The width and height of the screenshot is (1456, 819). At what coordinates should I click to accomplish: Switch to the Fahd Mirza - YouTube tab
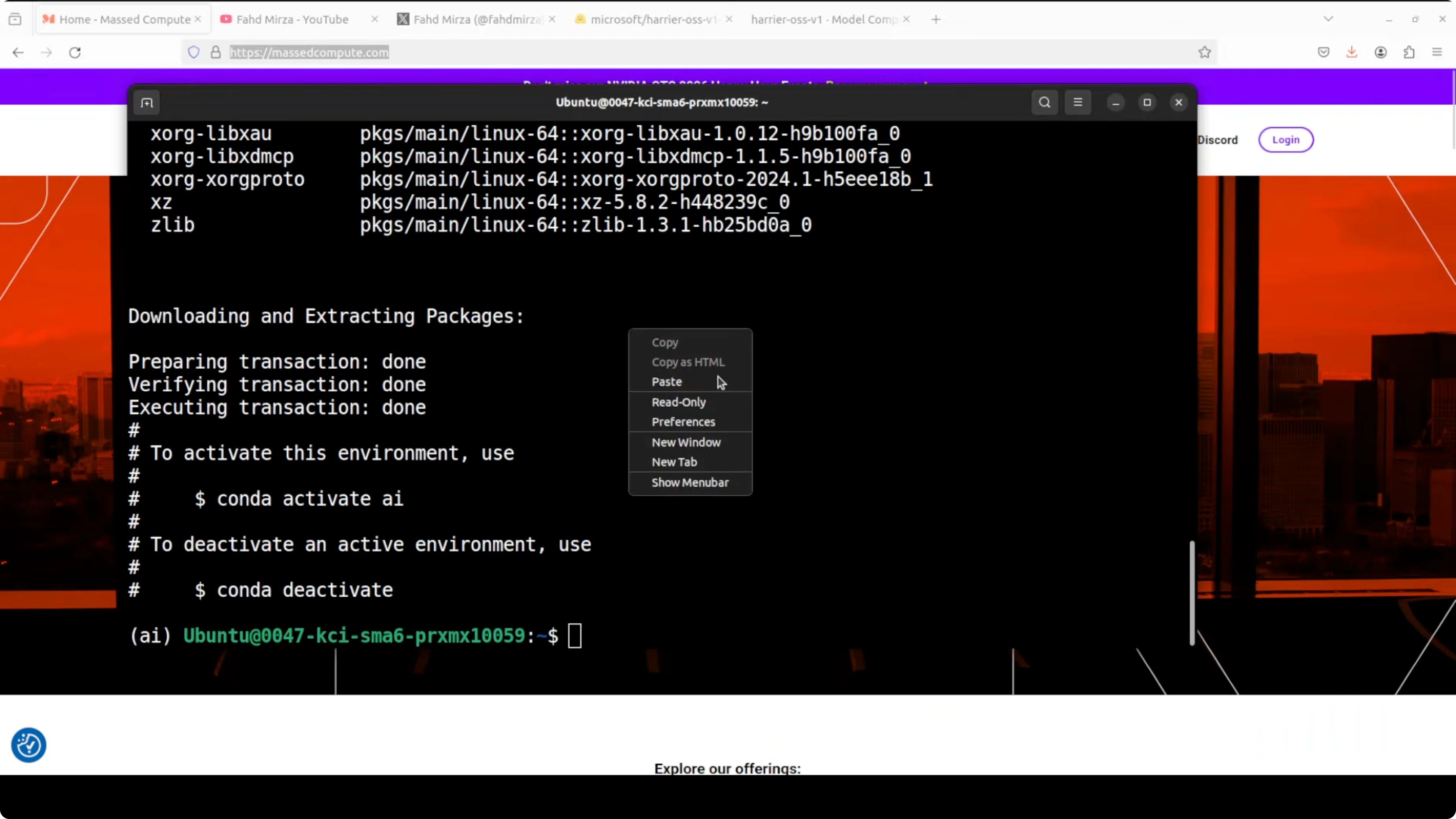tap(292, 19)
